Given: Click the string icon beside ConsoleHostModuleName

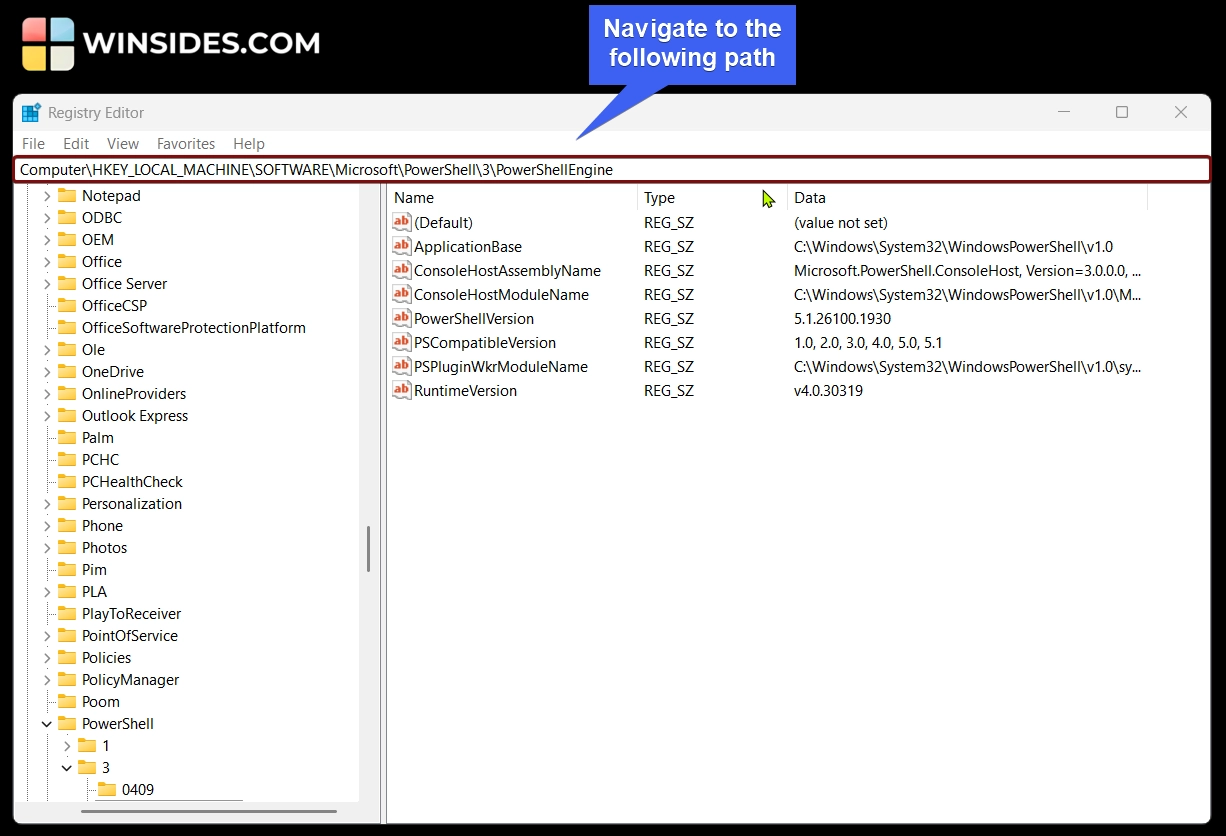Looking at the screenshot, I should (402, 294).
